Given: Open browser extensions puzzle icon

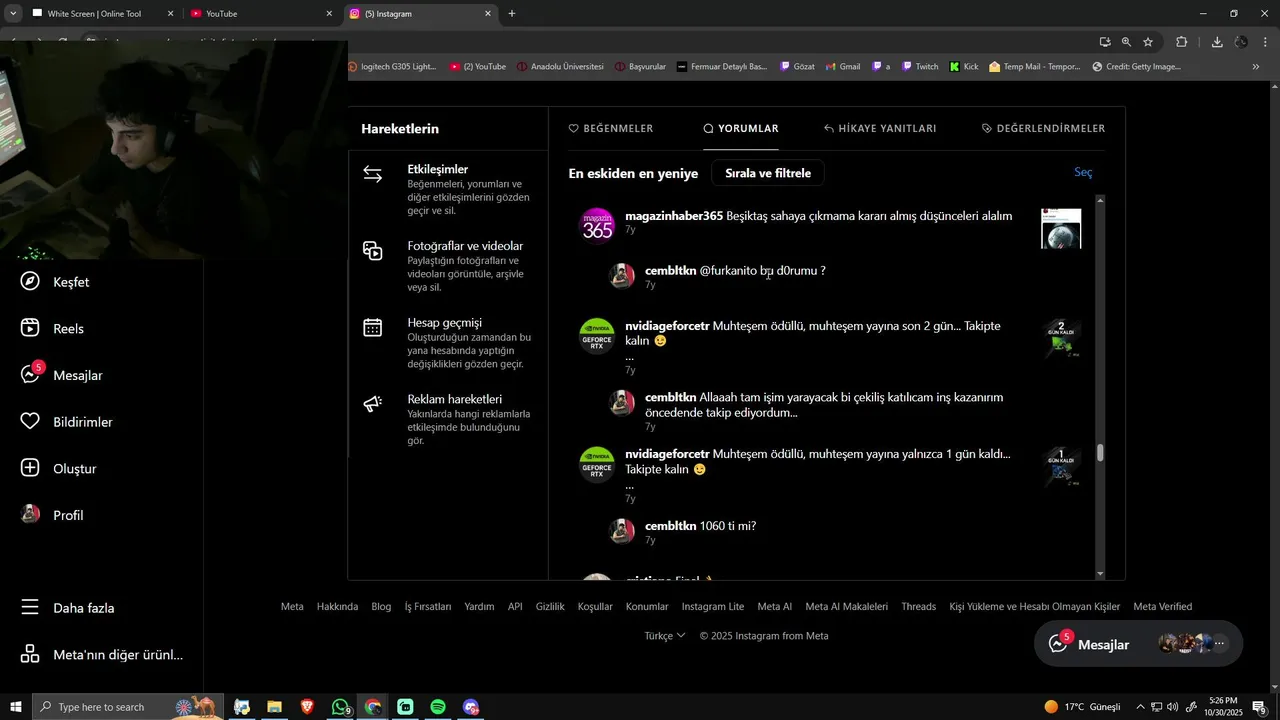Looking at the screenshot, I should click(x=1182, y=42).
